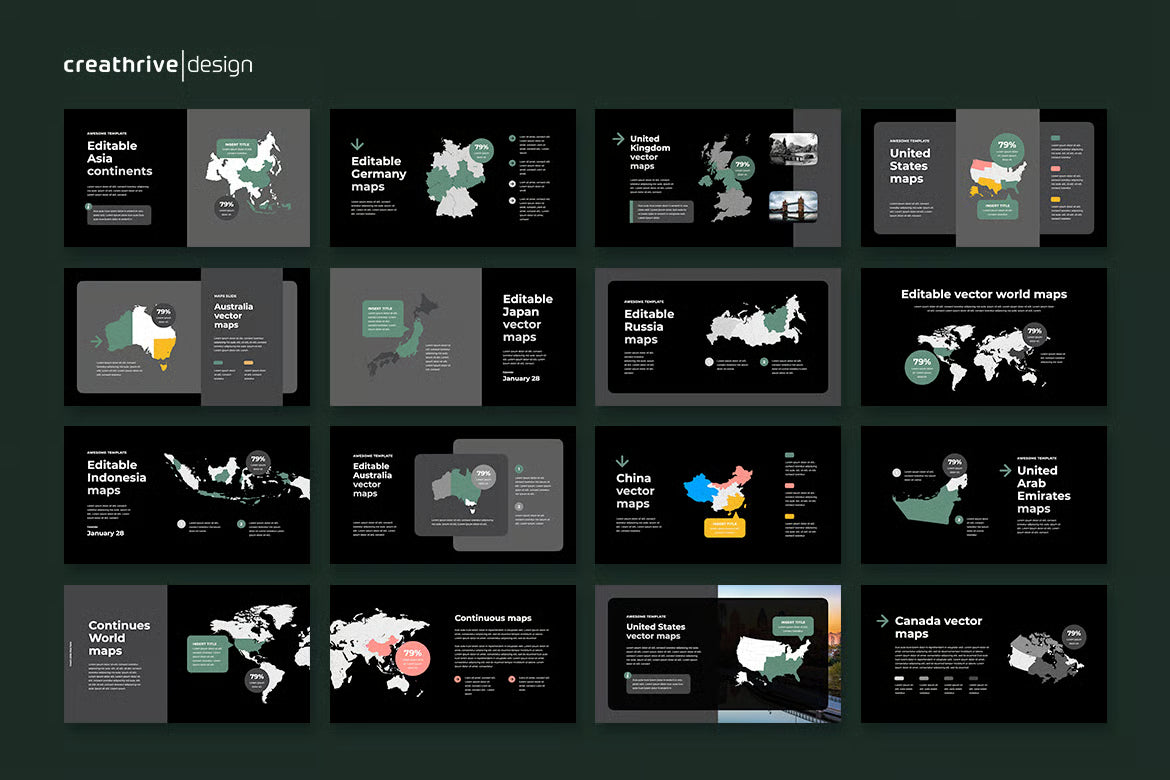Open the Continuous maps slide with red China

pyautogui.click(x=453, y=654)
